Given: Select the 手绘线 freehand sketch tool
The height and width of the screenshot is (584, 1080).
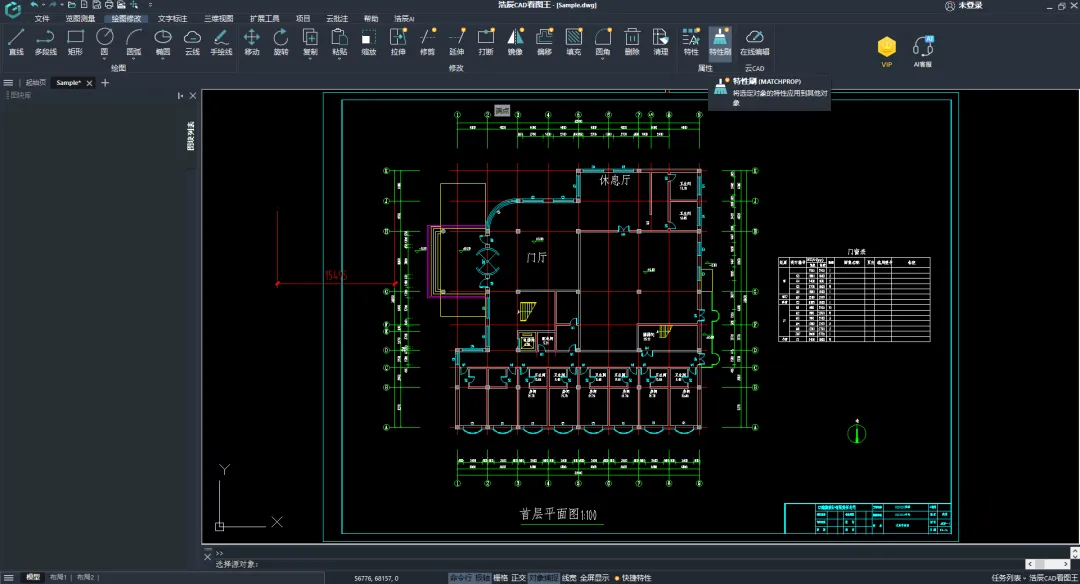Looking at the screenshot, I should (x=221, y=42).
